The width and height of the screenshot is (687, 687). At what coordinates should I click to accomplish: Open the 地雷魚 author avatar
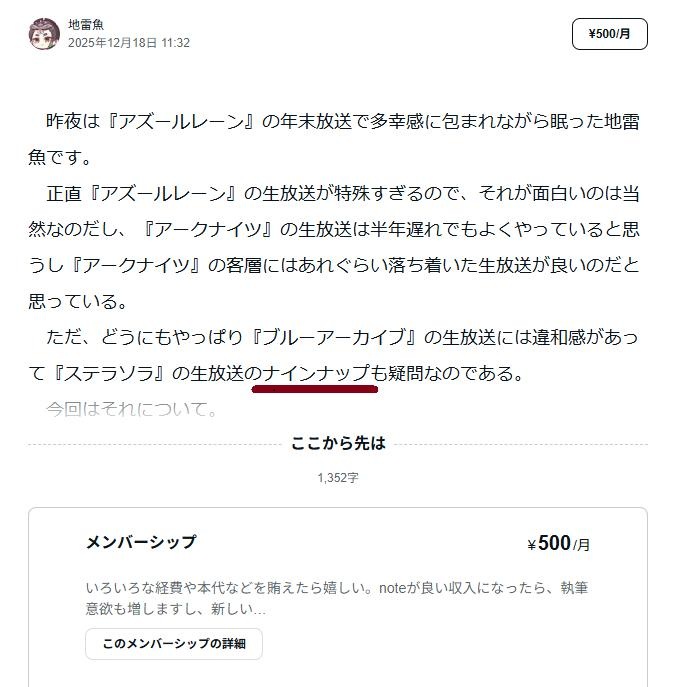point(44,34)
